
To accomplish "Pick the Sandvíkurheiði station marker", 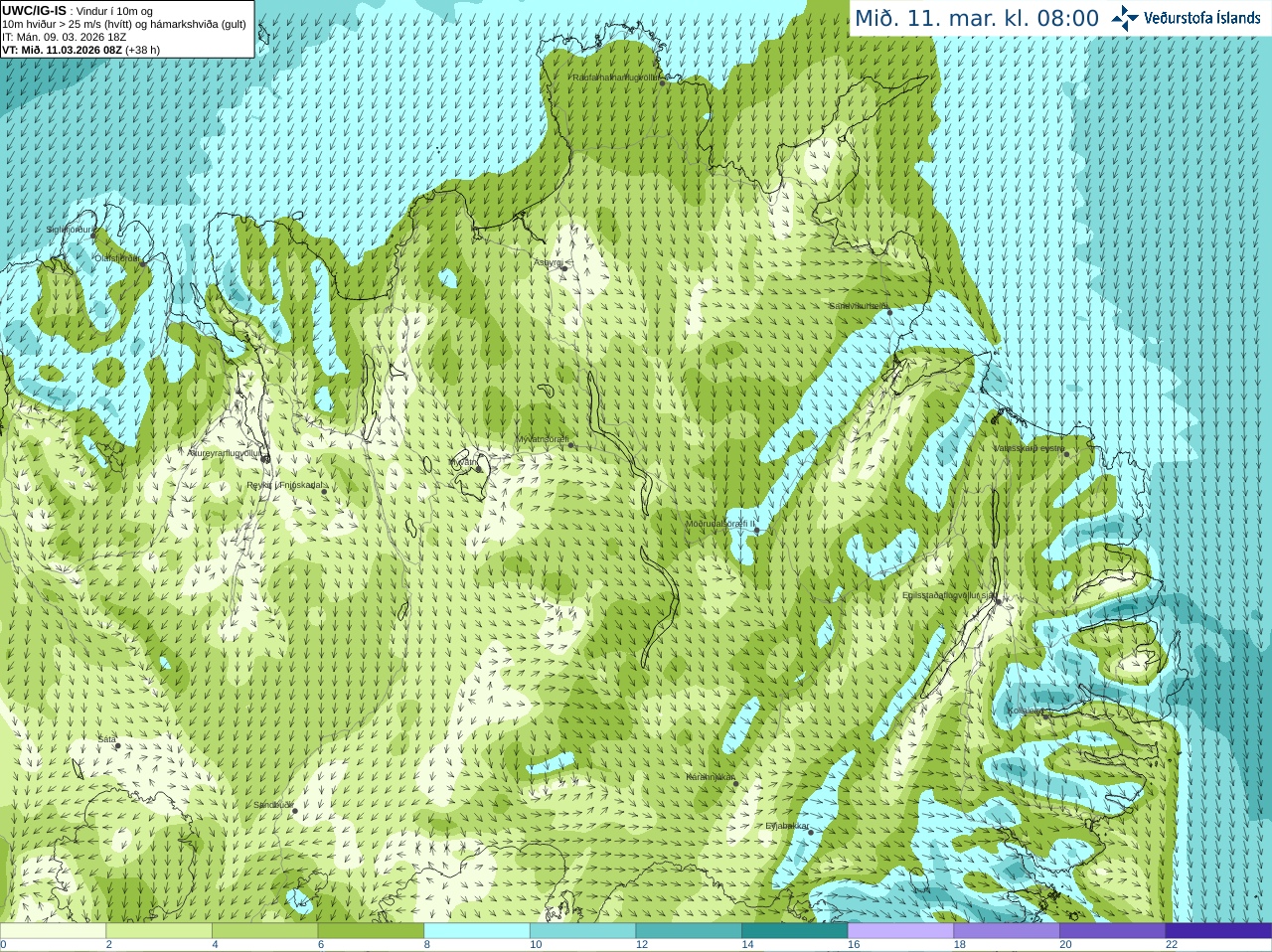I will [x=890, y=312].
